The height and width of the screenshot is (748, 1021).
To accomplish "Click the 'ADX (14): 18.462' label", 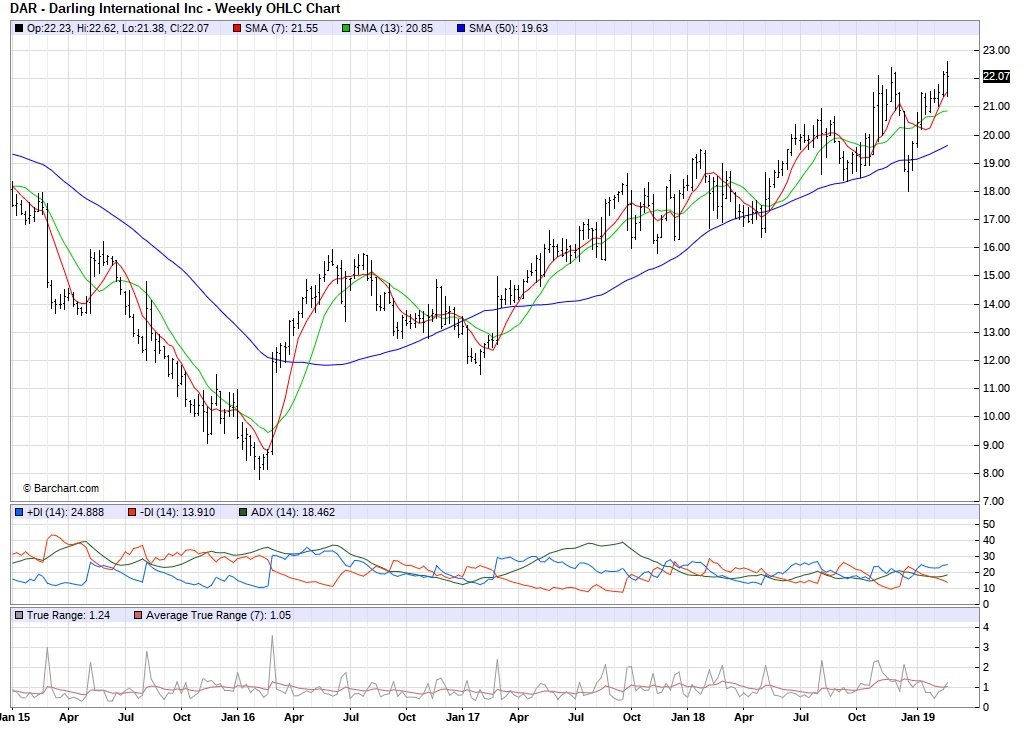I will pos(293,512).
